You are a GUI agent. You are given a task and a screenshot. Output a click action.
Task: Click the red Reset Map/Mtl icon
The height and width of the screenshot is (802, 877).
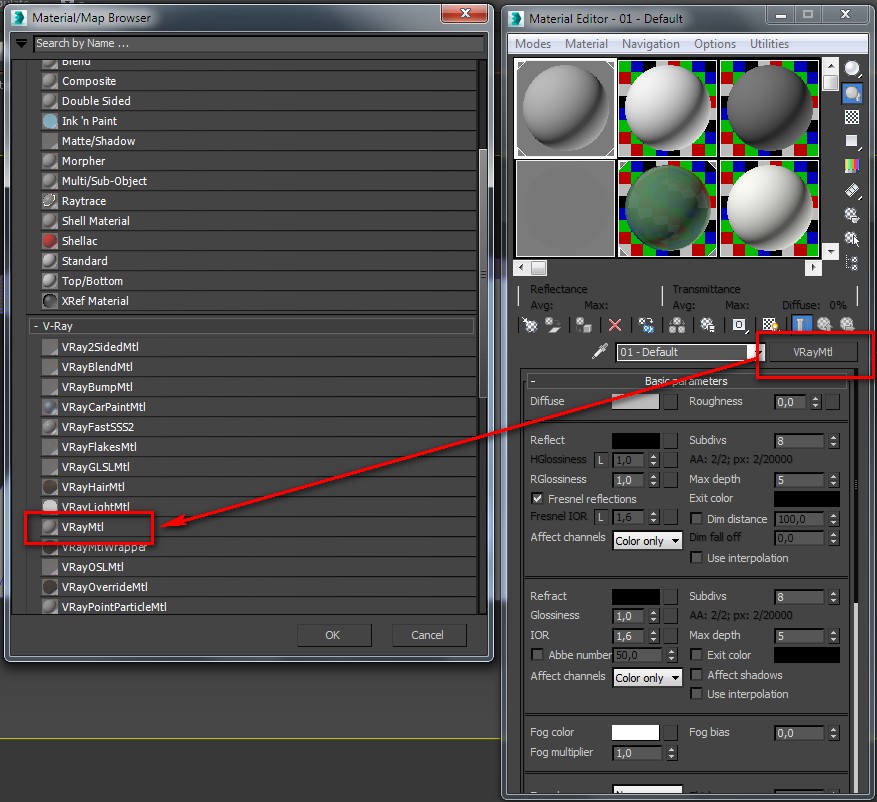tap(614, 324)
